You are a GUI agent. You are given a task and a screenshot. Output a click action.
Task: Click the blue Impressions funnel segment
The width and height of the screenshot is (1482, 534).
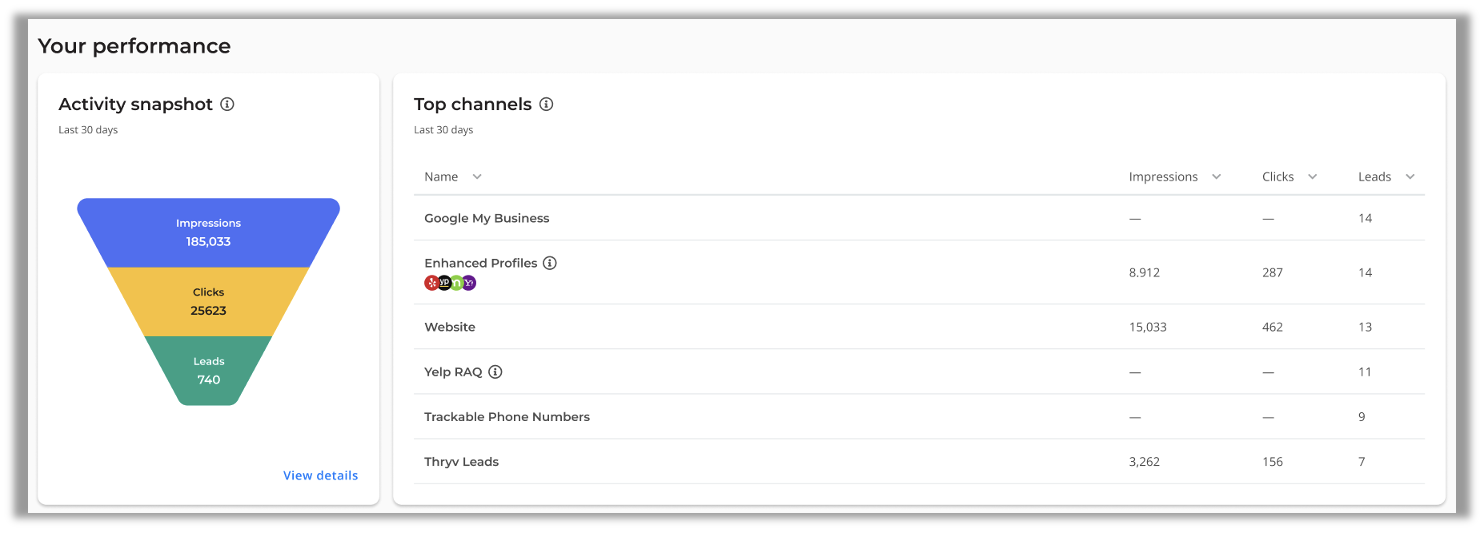[208, 232]
